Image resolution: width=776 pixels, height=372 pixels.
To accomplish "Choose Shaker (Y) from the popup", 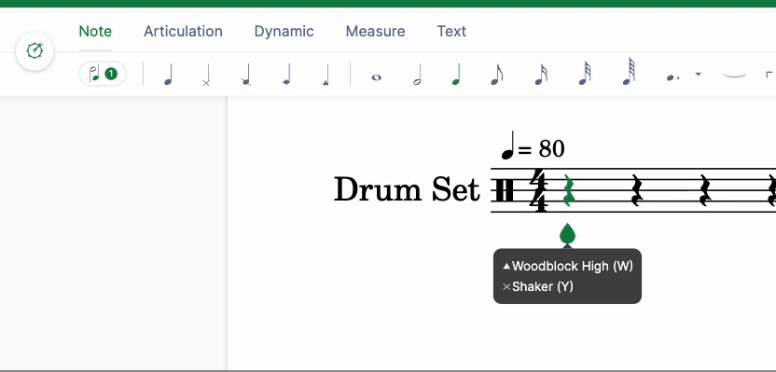I will (537, 286).
